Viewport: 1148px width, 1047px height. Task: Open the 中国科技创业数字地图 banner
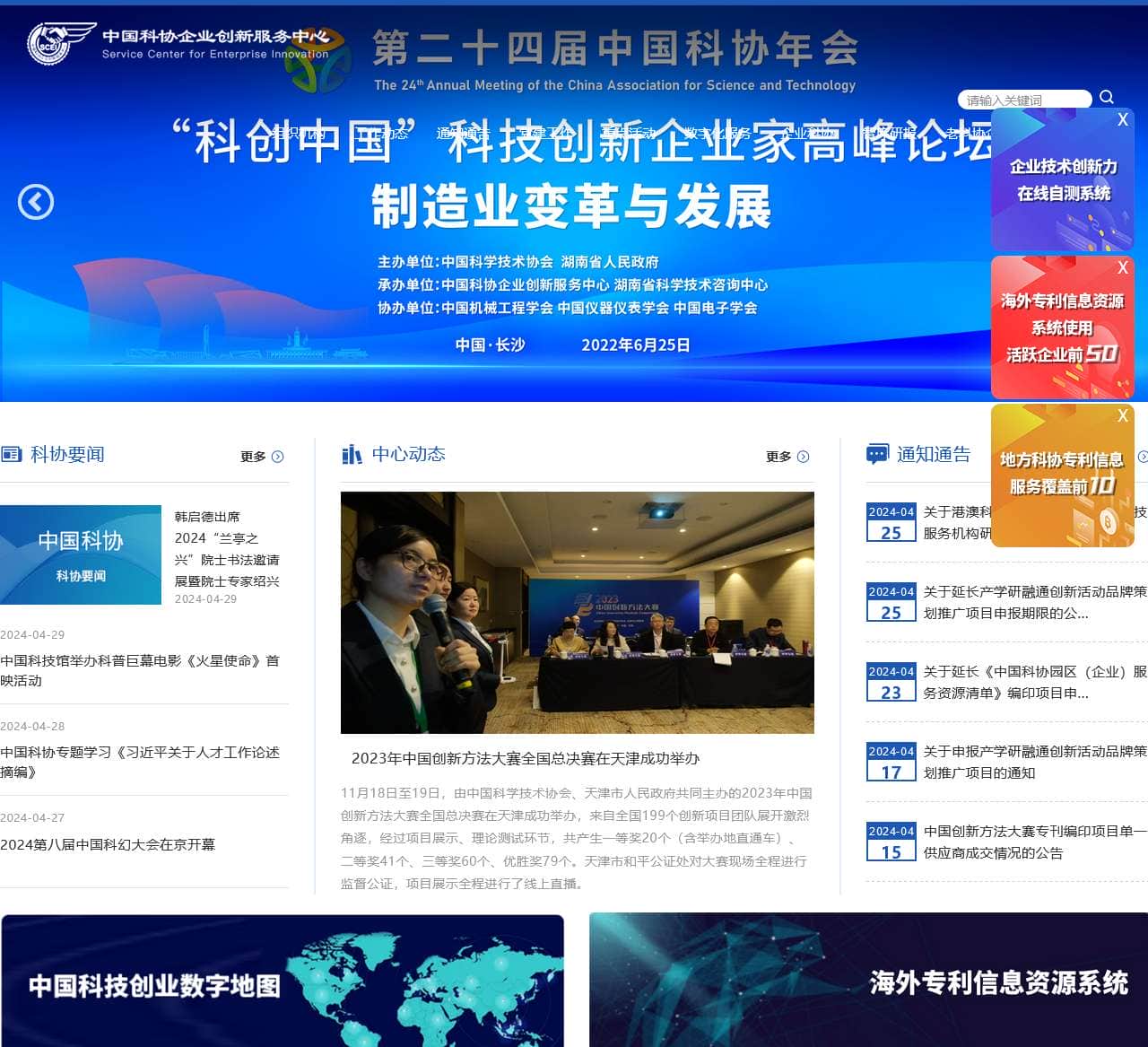point(283,981)
